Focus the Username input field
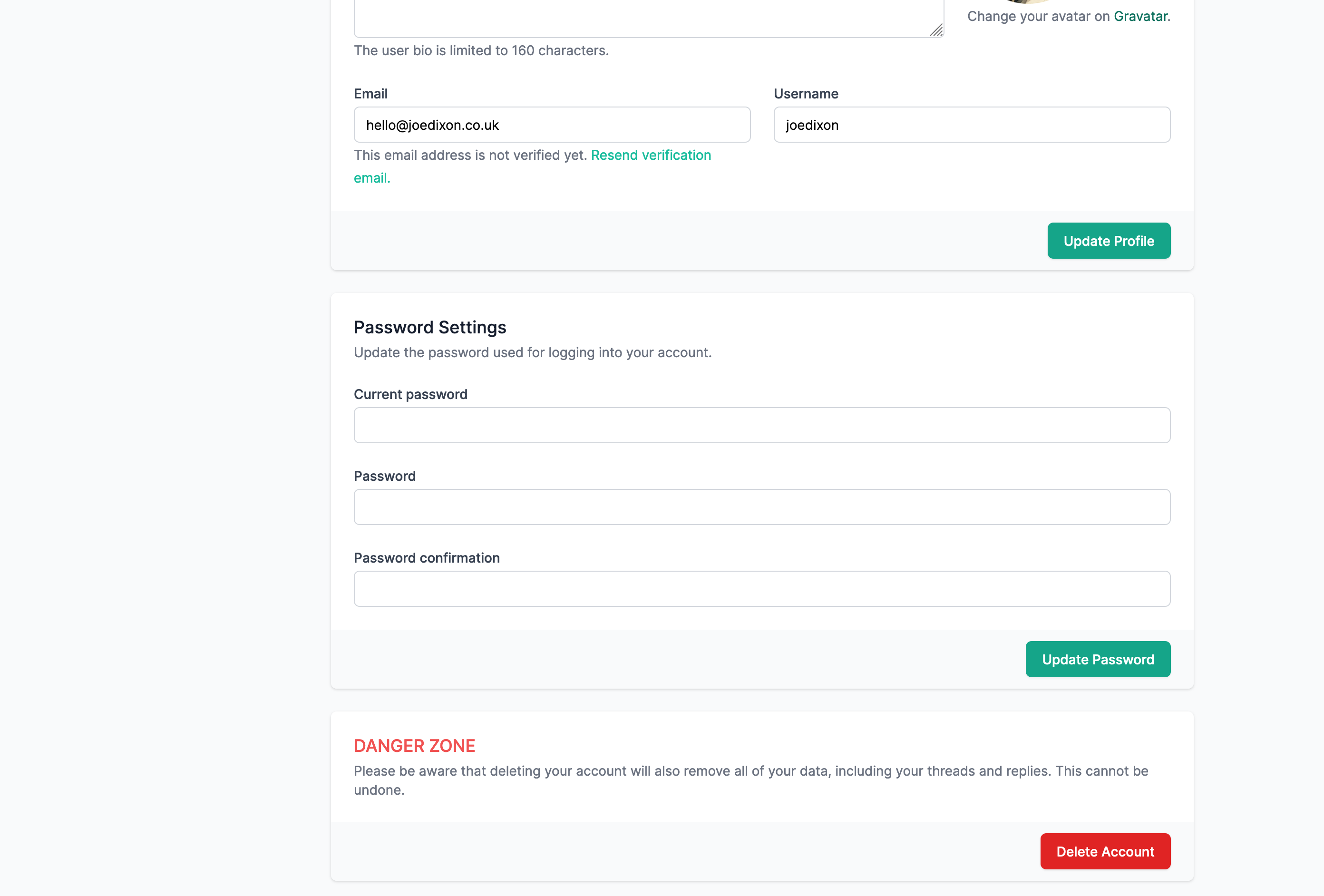1324x896 pixels. click(971, 125)
